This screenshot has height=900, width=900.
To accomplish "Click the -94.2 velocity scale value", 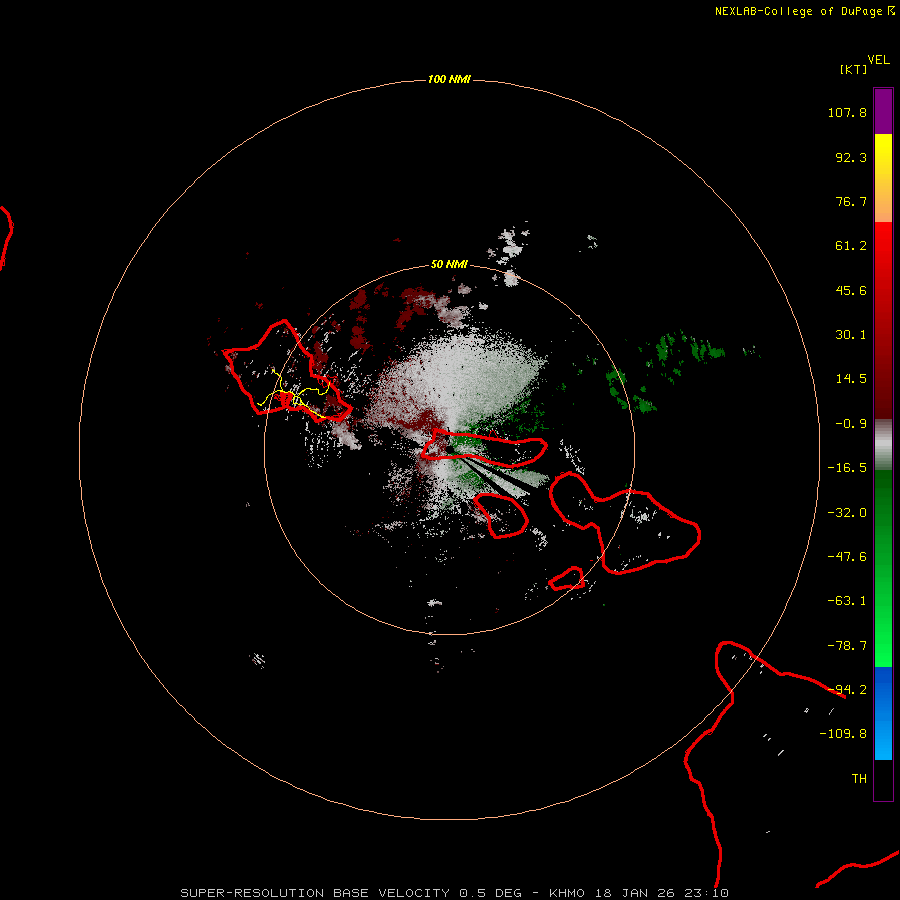I will [847, 690].
